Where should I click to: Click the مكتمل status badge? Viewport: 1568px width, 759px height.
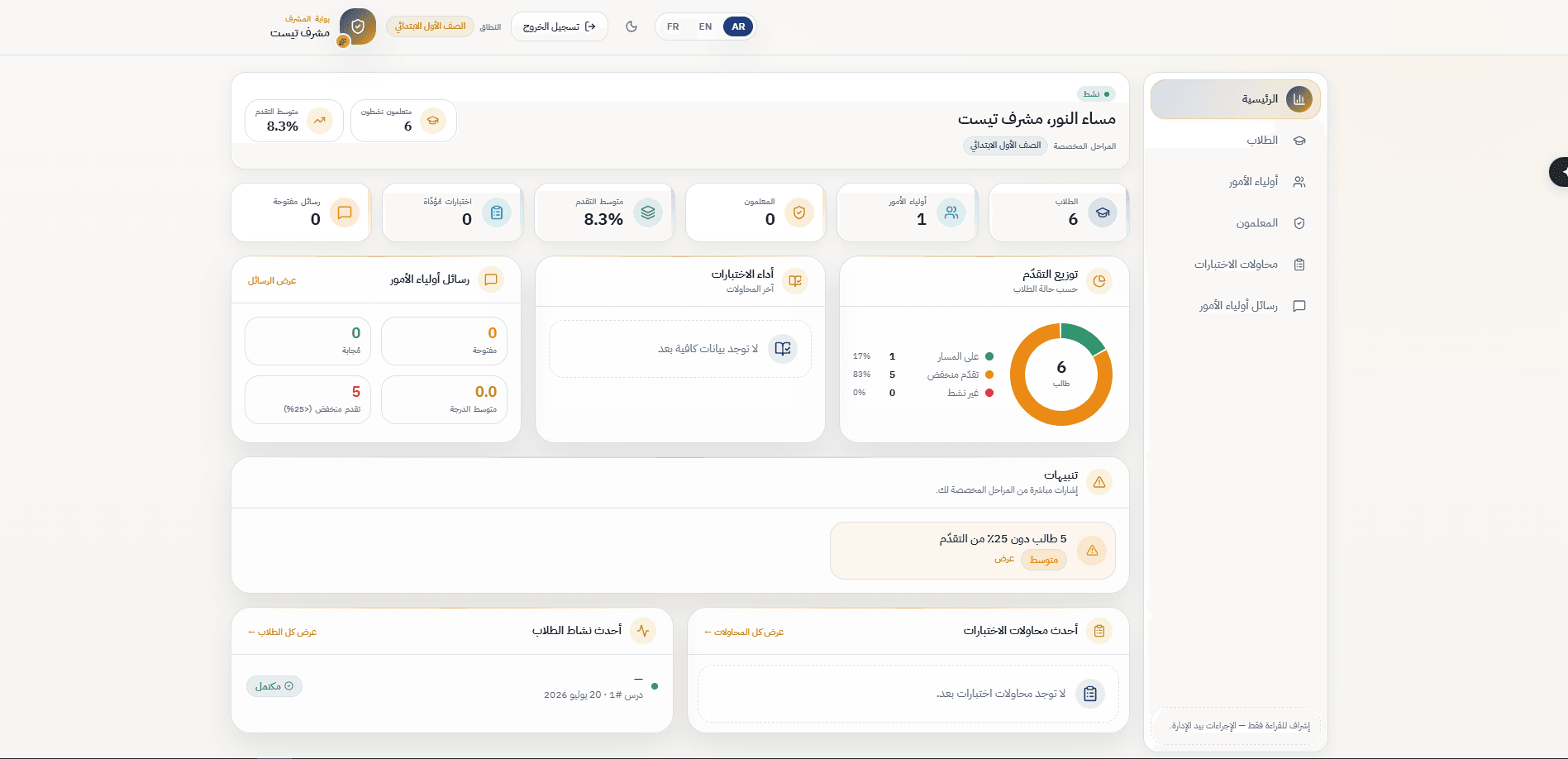(274, 686)
